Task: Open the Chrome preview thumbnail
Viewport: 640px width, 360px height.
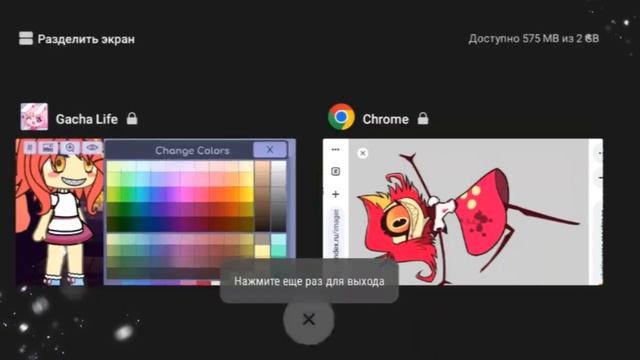Action: 463,212
